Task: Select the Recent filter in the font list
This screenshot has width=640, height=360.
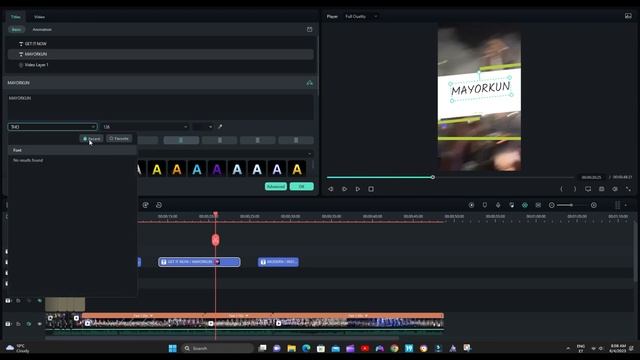Action: (91, 139)
